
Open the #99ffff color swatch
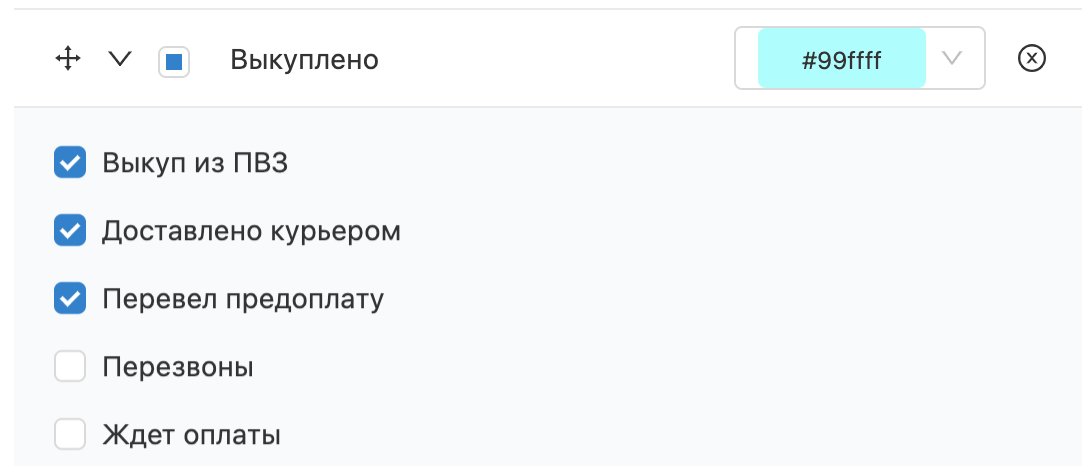pyautogui.click(x=841, y=59)
